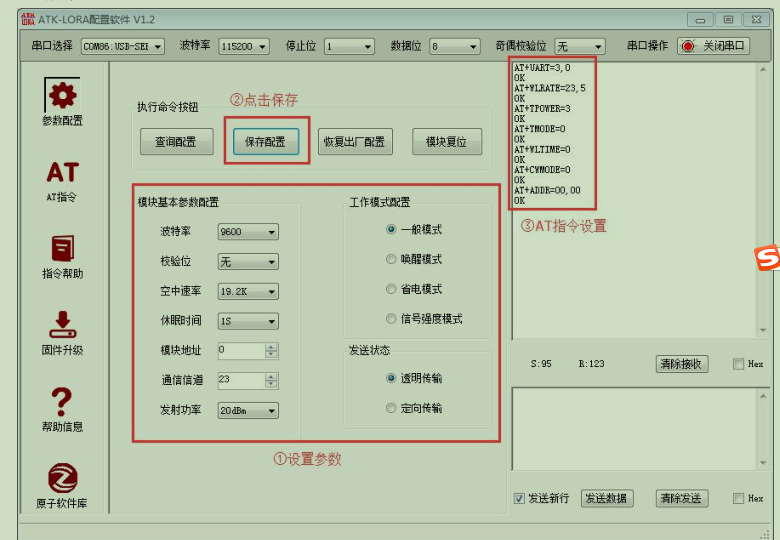Select 透明传输 send state
The height and width of the screenshot is (540, 780).
[x=391, y=378]
